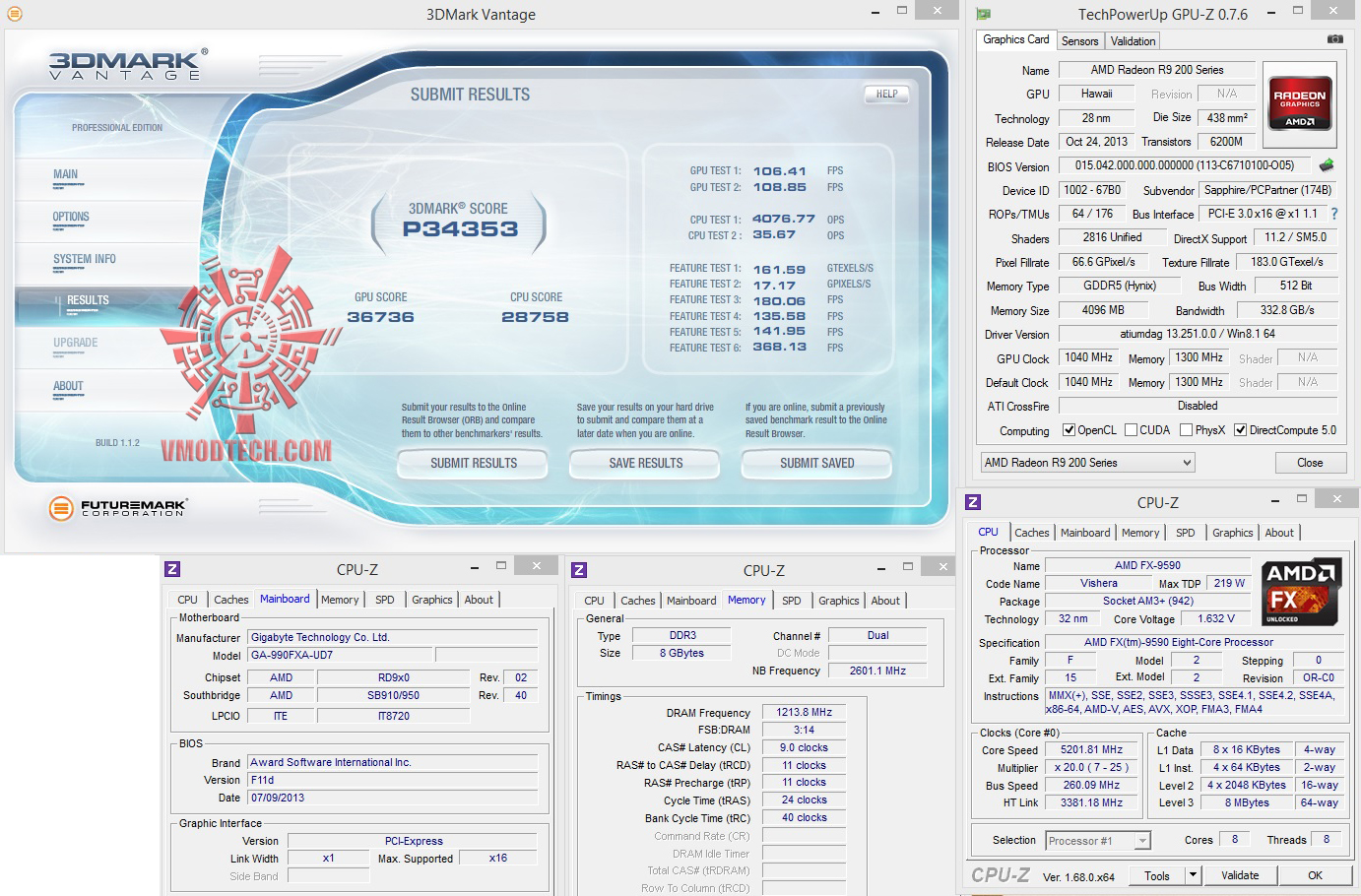The width and height of the screenshot is (1361, 896).
Task: Click the Bus Interface question mark
Action: click(1334, 214)
